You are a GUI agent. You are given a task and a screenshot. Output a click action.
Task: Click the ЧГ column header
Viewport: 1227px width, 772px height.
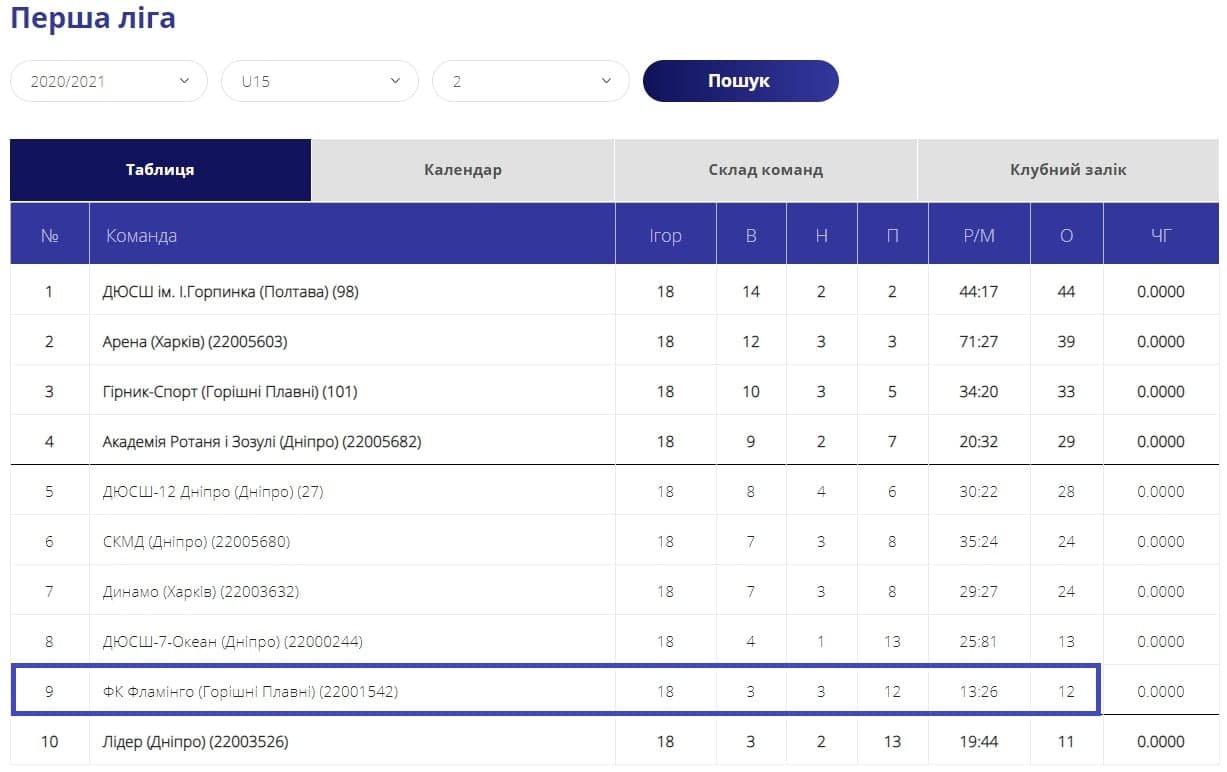tap(1160, 236)
